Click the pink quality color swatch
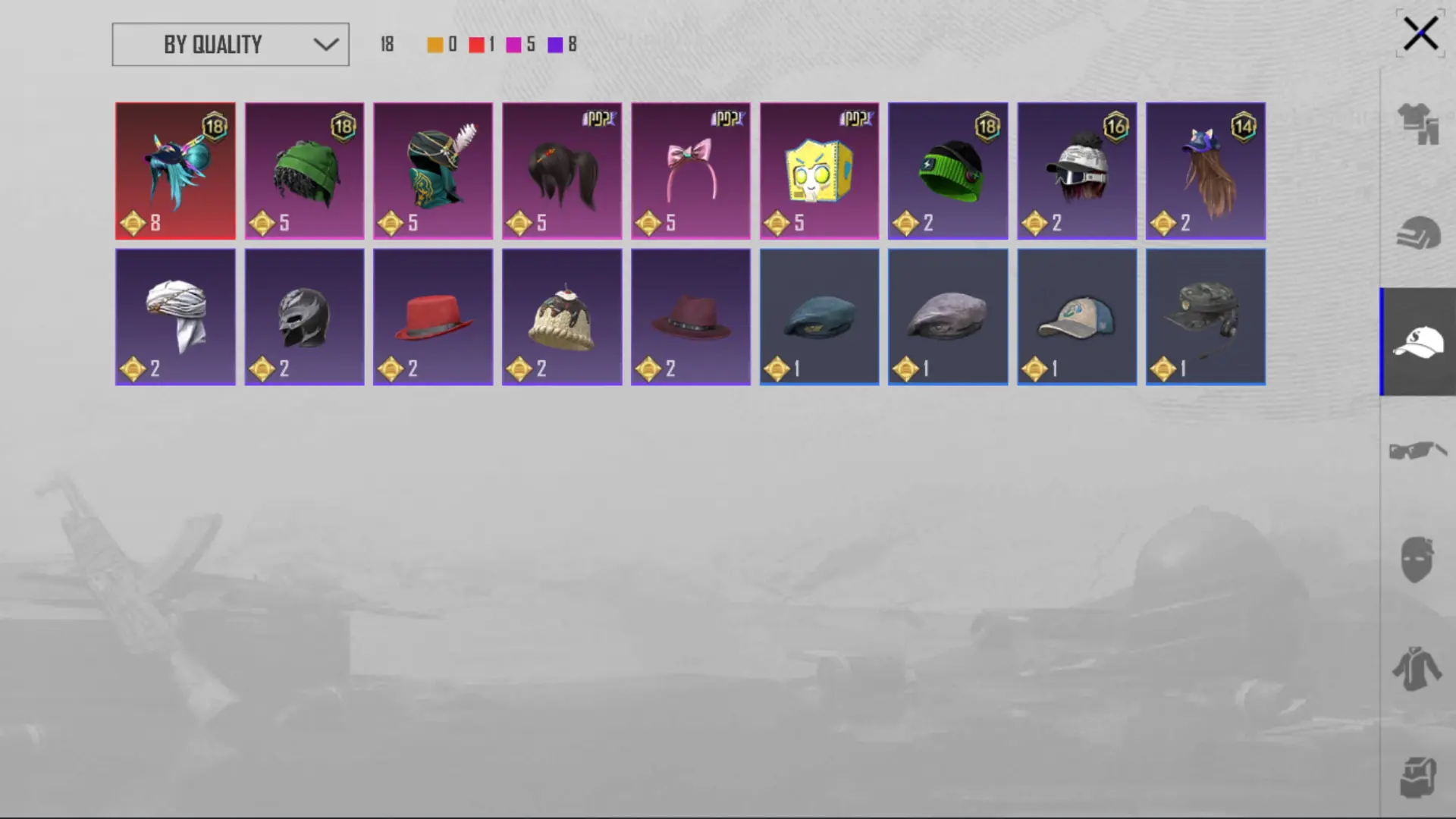 (513, 45)
